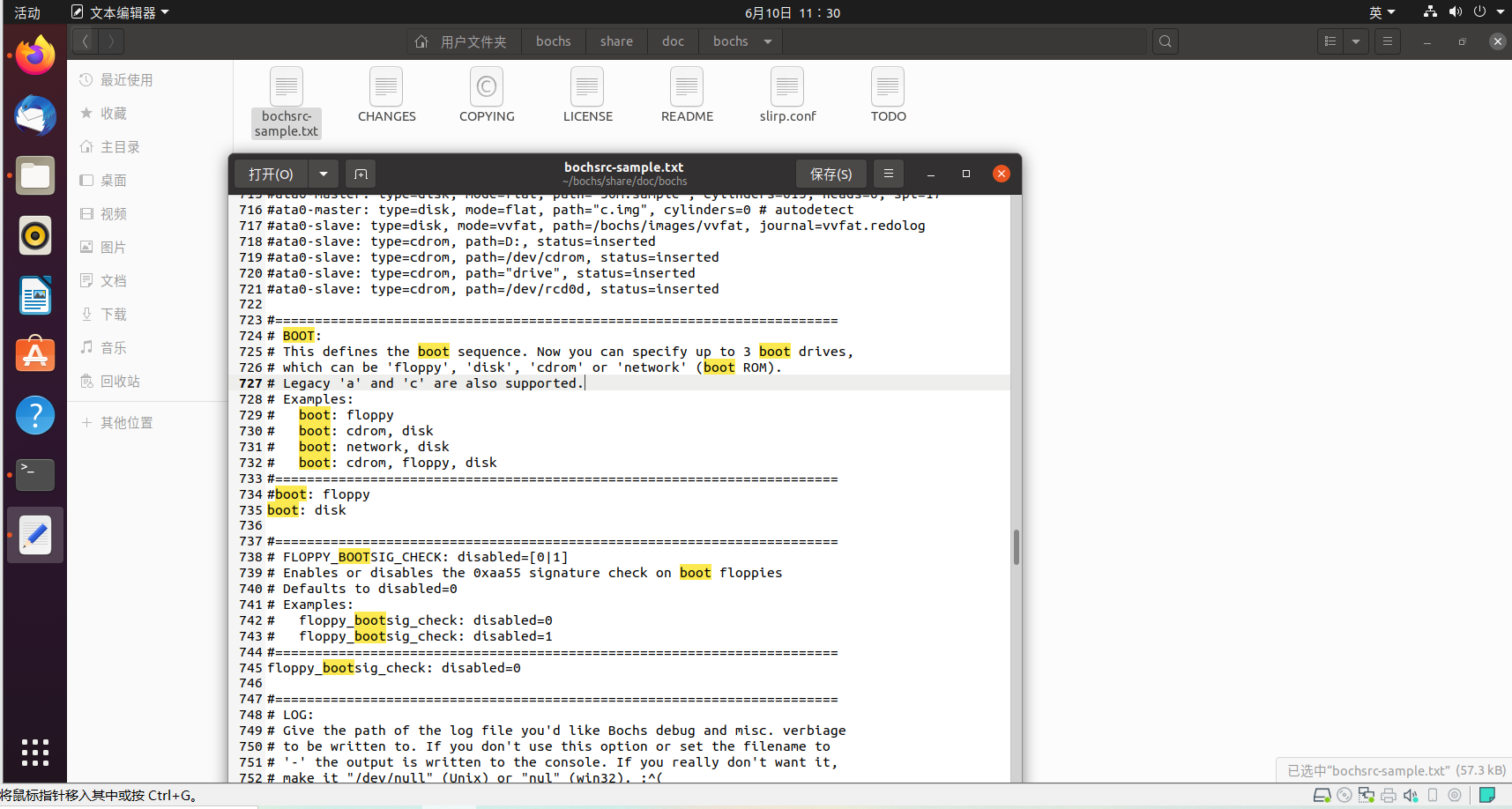Open the power menu icon
The width and height of the screenshot is (1512, 809).
(x=1479, y=12)
